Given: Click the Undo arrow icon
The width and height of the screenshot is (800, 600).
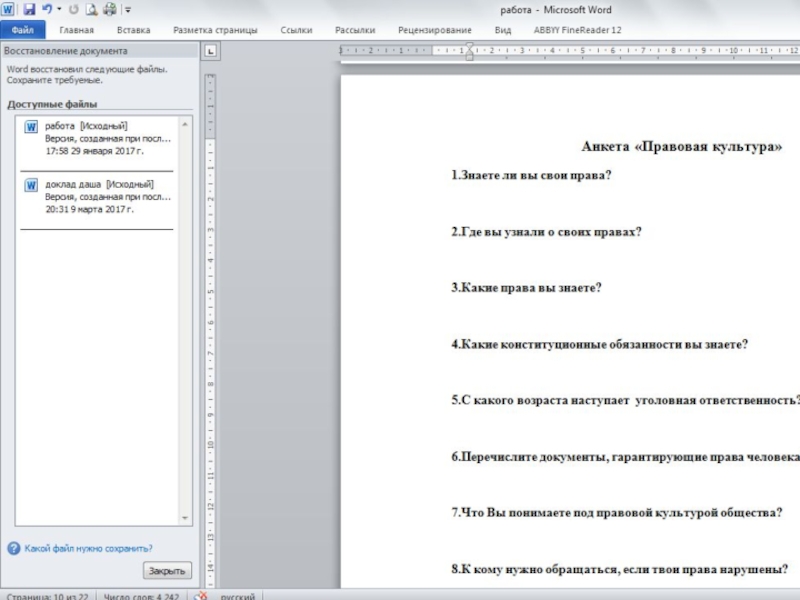Looking at the screenshot, I should [x=46, y=9].
